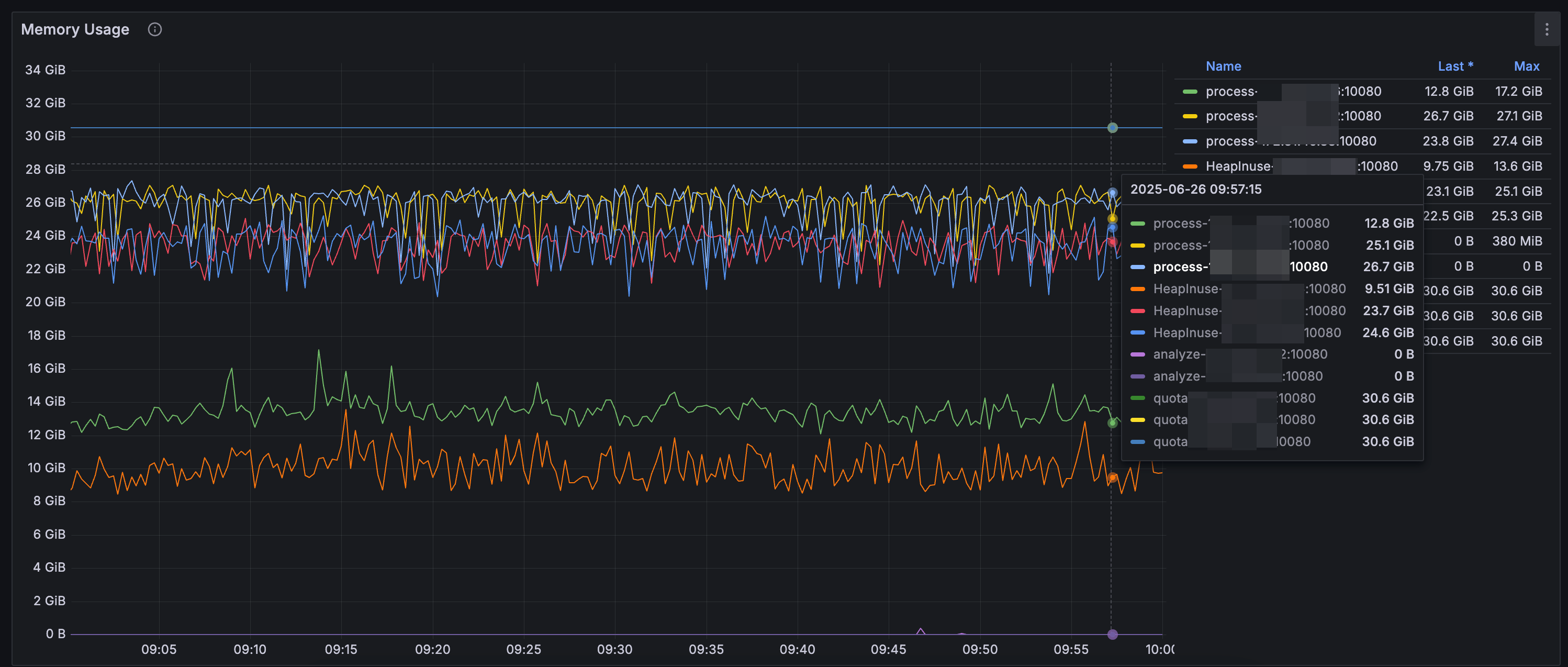Click third process legend name with 27.4 GiB
This screenshot has height=667, width=1568.
(1231, 141)
